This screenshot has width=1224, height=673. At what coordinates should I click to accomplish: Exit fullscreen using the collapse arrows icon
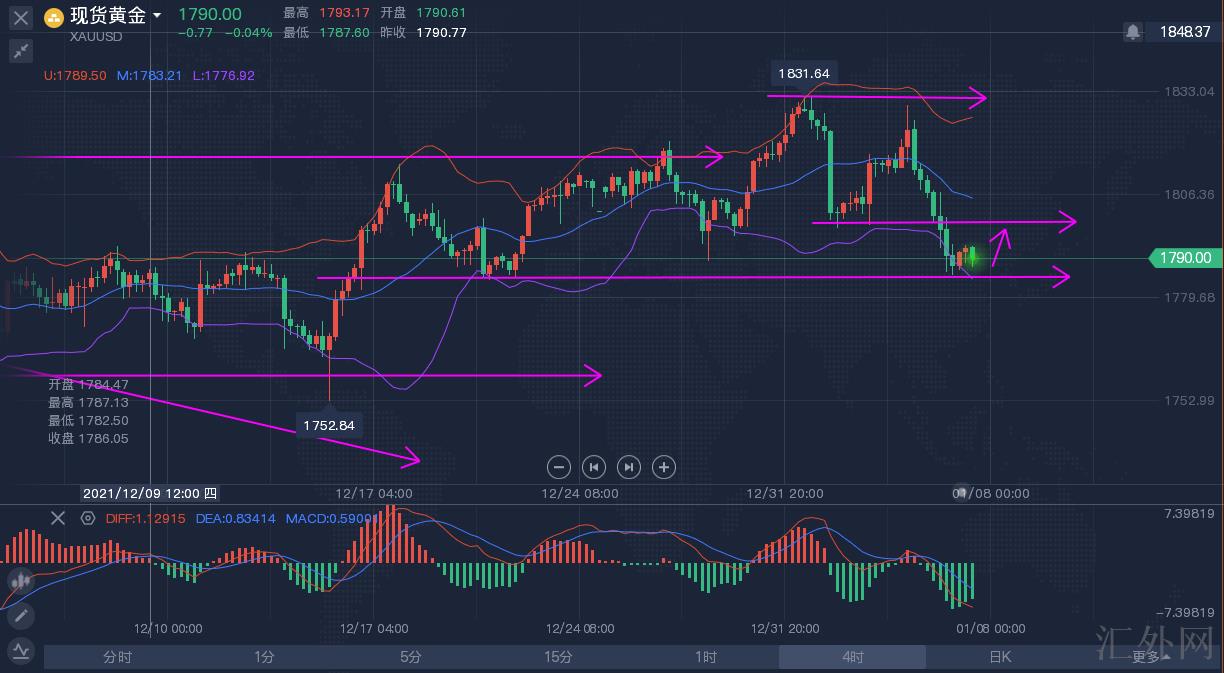coord(21,51)
